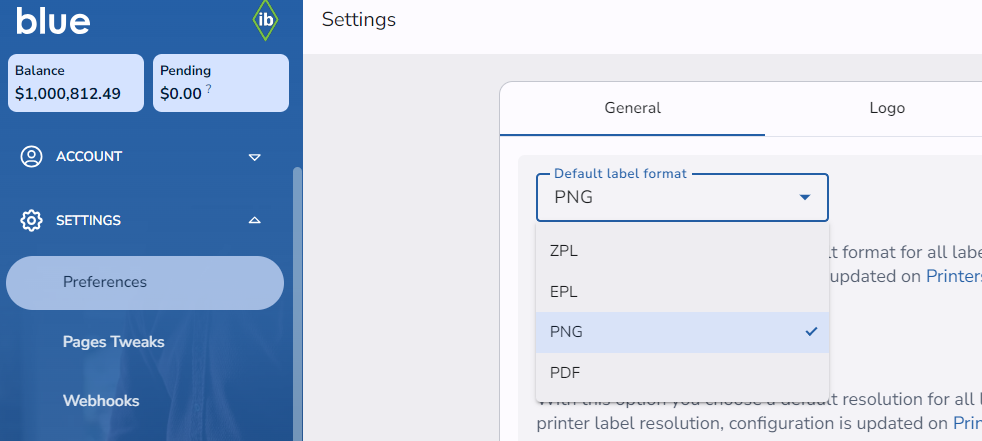Open the Printers link in the label format description

click(x=953, y=276)
